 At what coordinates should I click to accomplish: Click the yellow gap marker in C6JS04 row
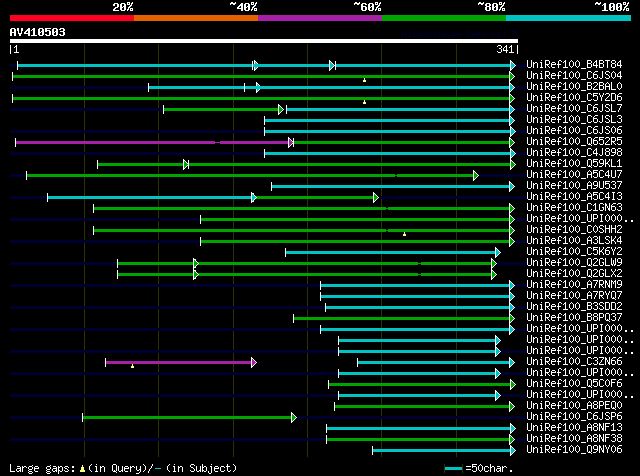[x=364, y=80]
